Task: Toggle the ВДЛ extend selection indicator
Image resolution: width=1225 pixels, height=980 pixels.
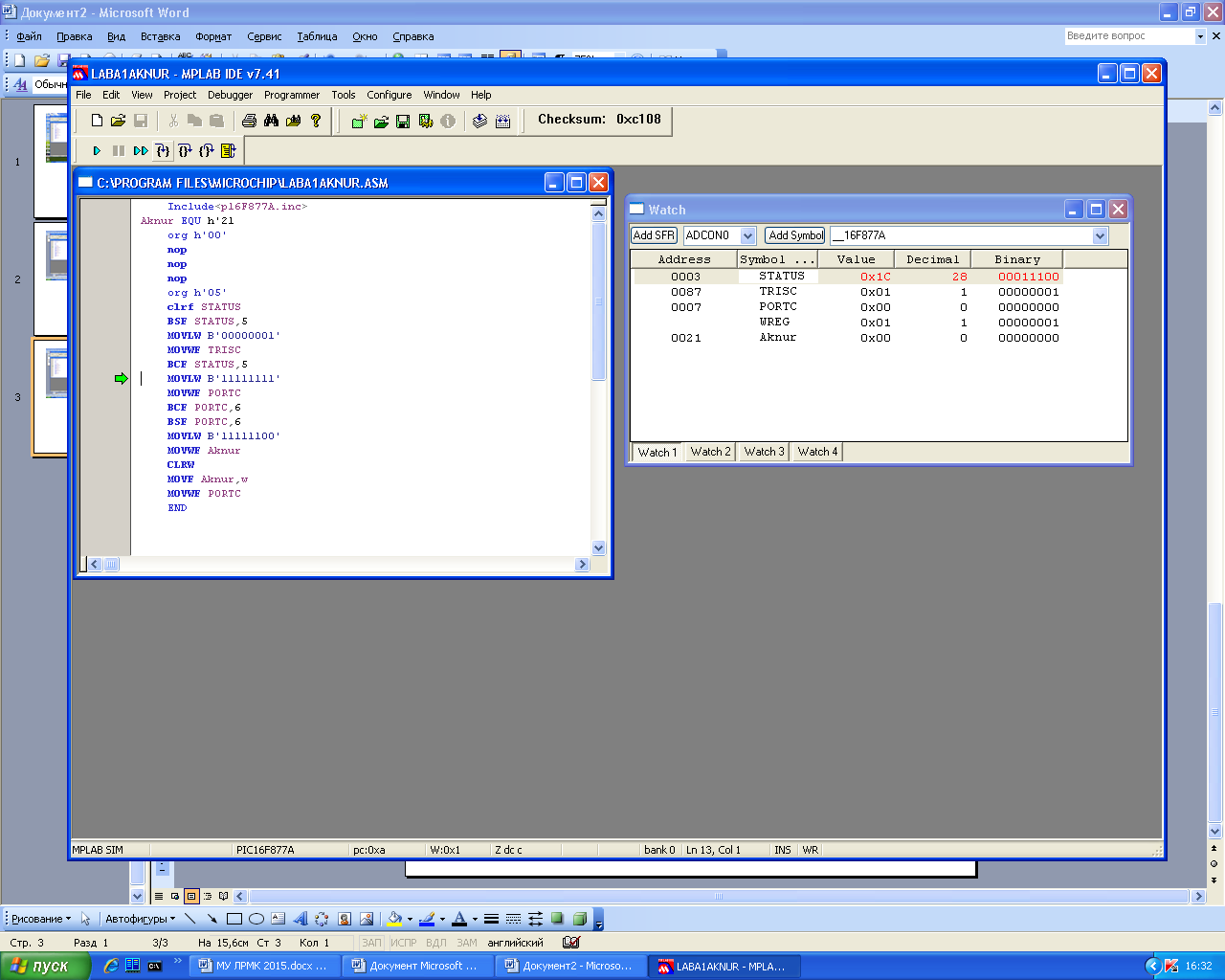Action: click(436, 943)
